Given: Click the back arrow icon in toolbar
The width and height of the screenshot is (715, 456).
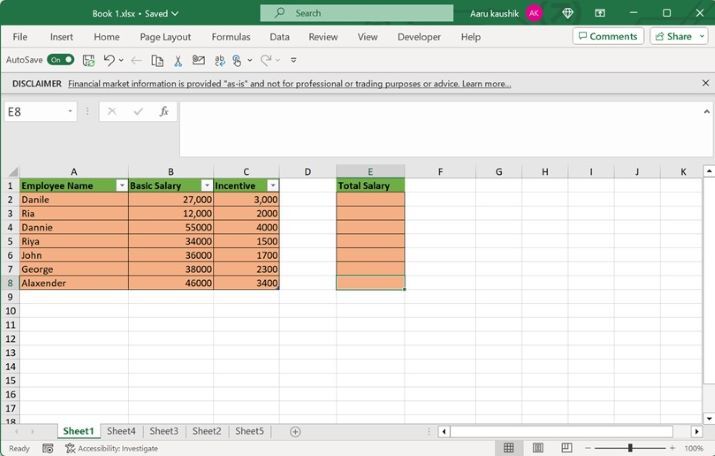Looking at the screenshot, I should coord(136,60).
